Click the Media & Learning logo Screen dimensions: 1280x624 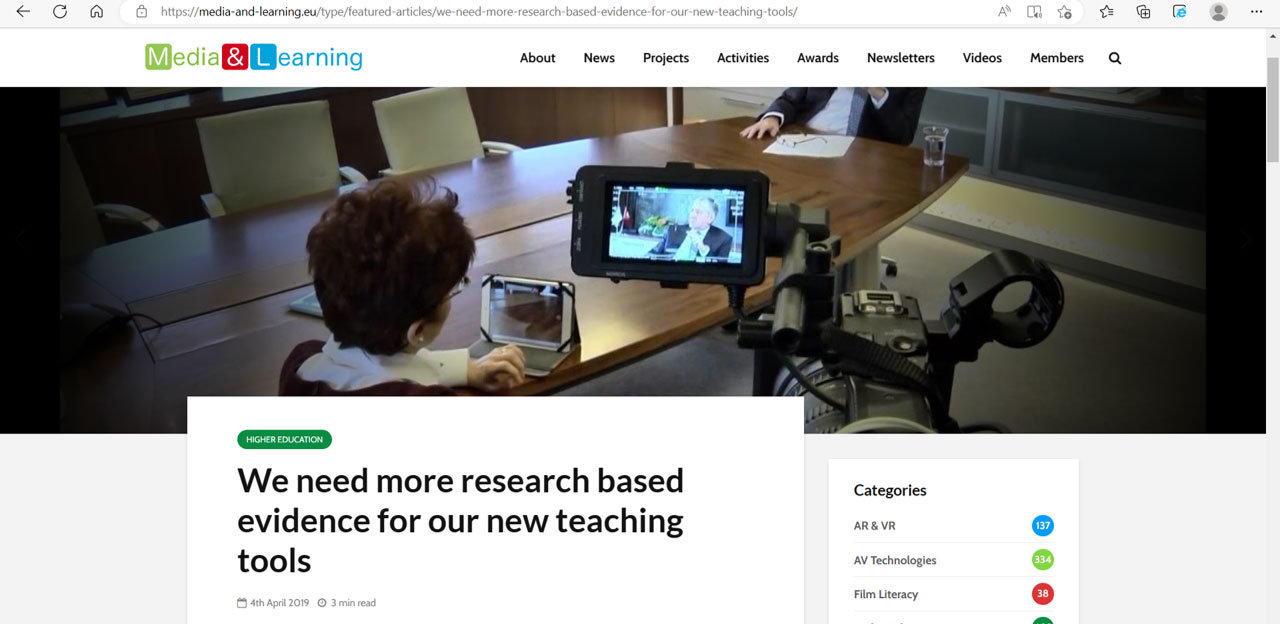point(254,57)
